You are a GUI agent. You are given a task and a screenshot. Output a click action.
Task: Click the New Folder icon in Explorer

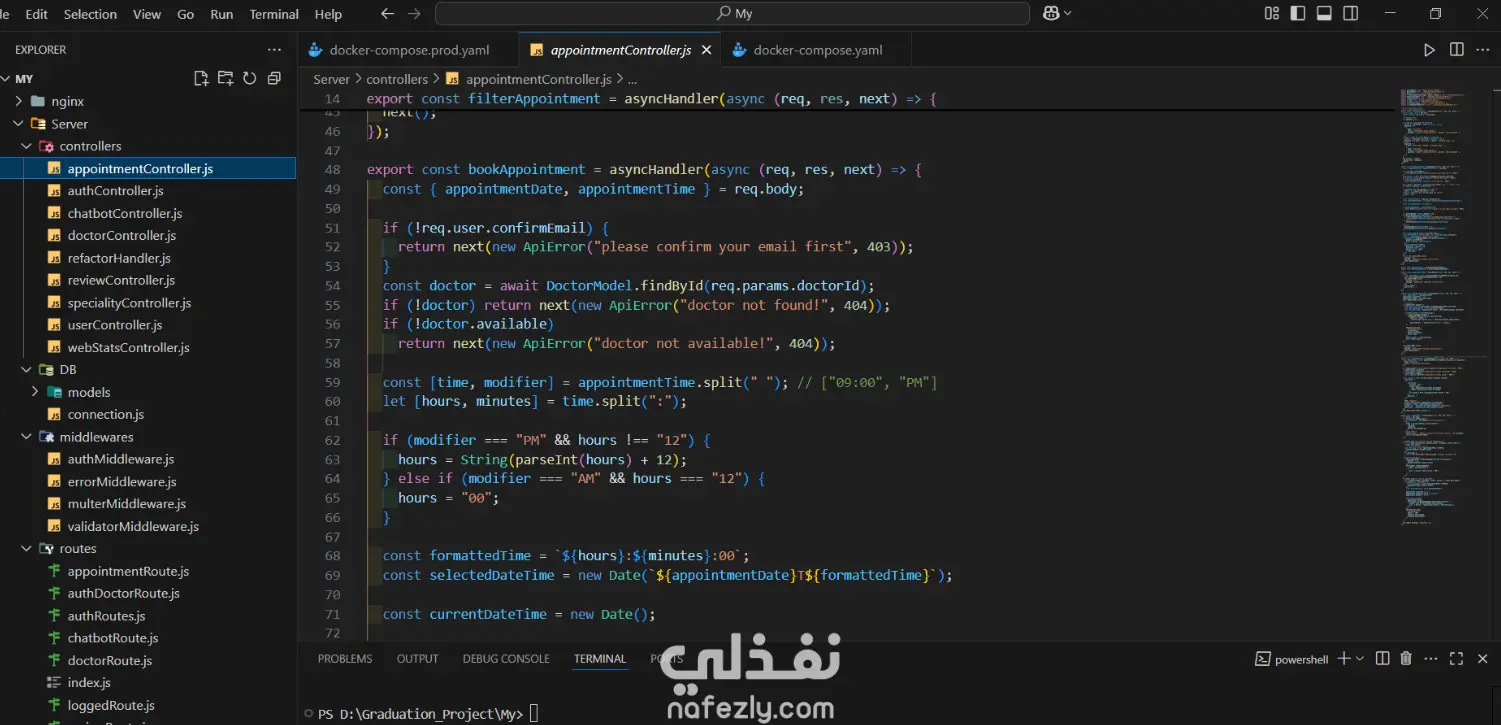[x=225, y=78]
